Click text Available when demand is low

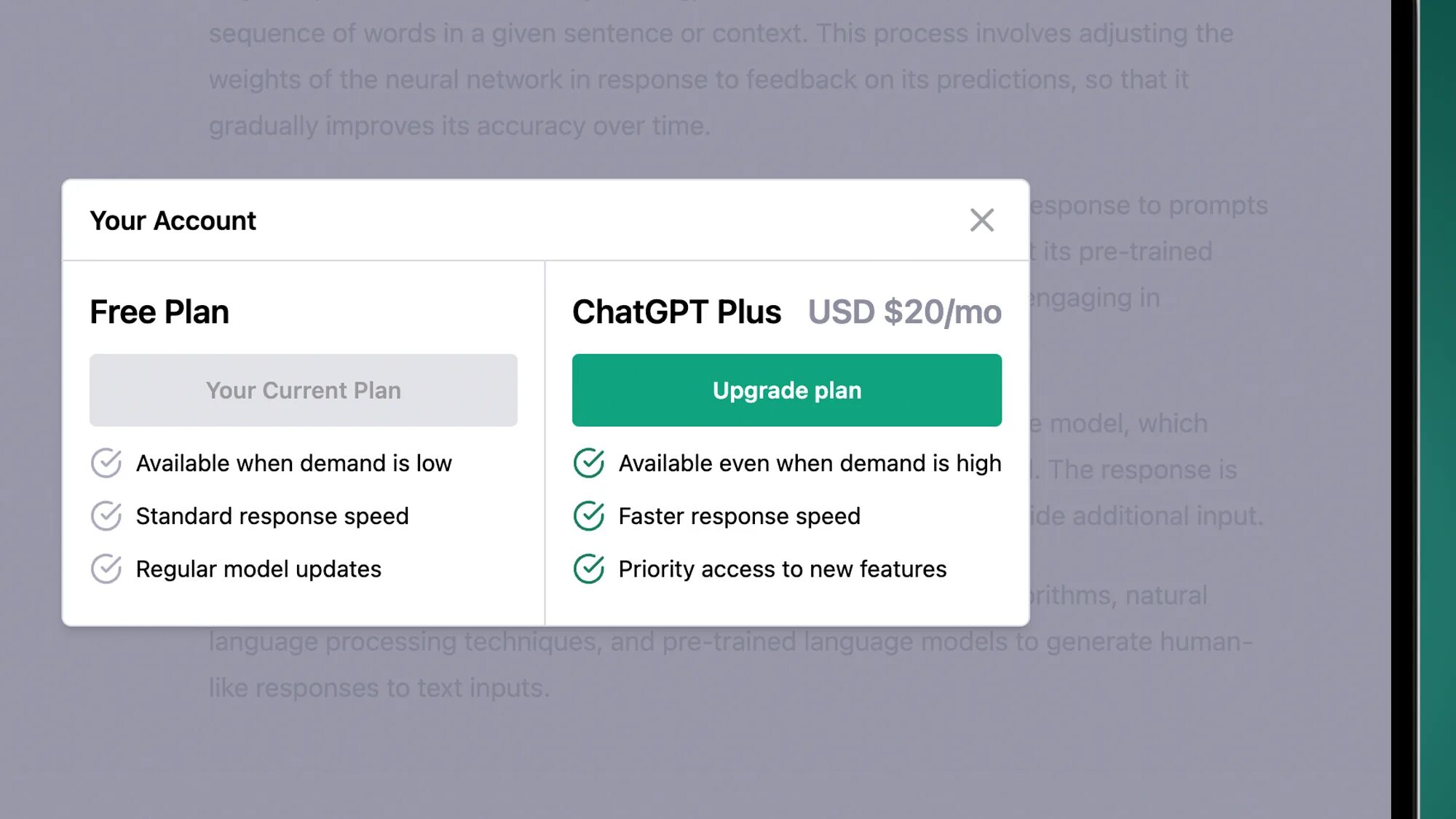coord(294,463)
